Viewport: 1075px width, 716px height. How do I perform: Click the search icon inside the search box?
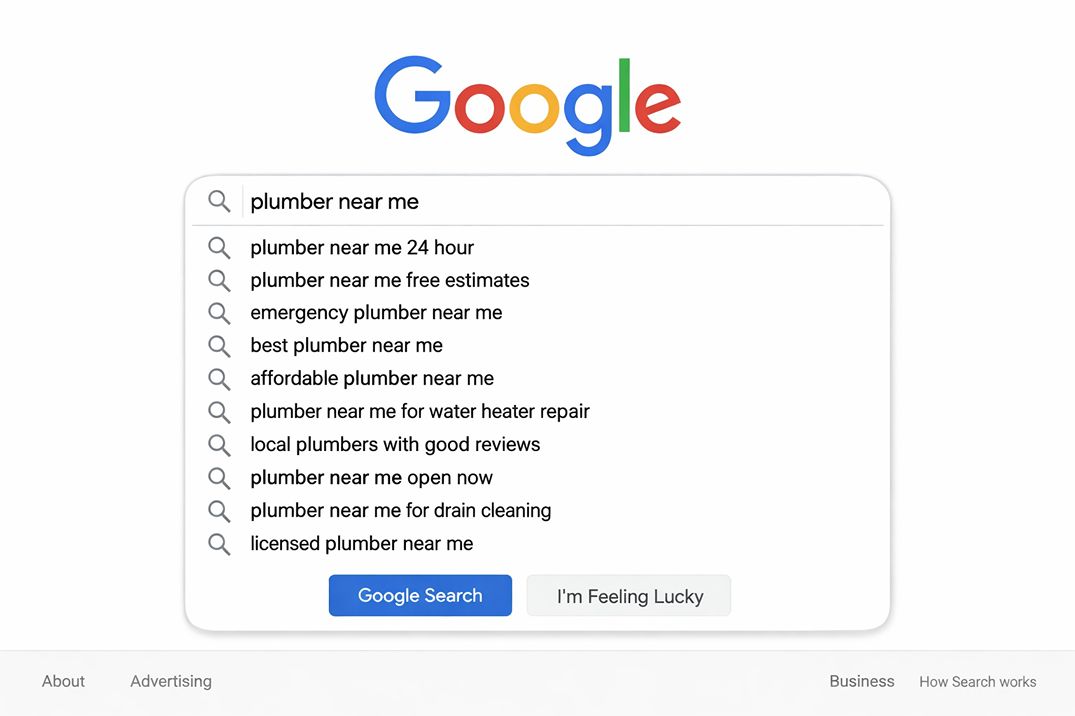pos(219,201)
